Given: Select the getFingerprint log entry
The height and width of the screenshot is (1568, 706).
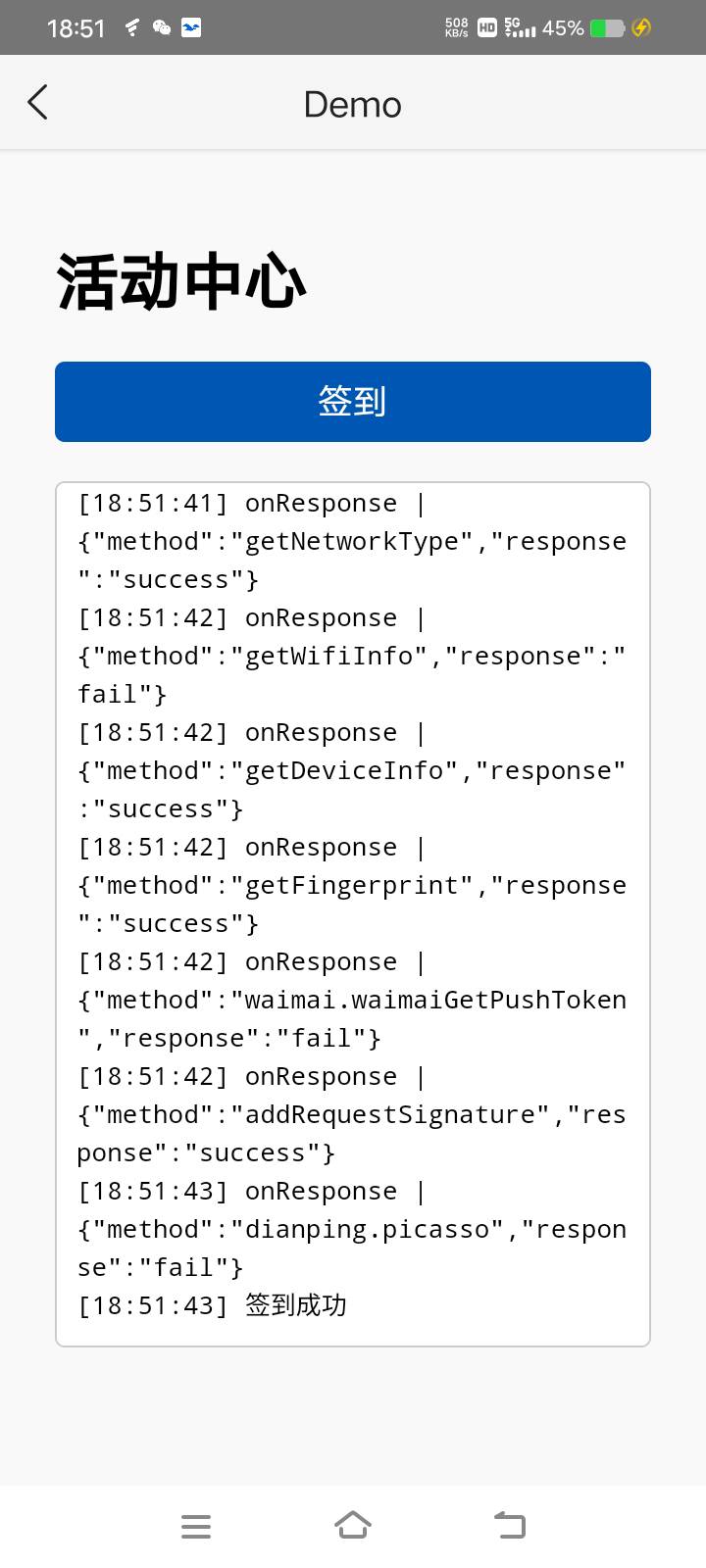Looking at the screenshot, I should (x=352, y=885).
